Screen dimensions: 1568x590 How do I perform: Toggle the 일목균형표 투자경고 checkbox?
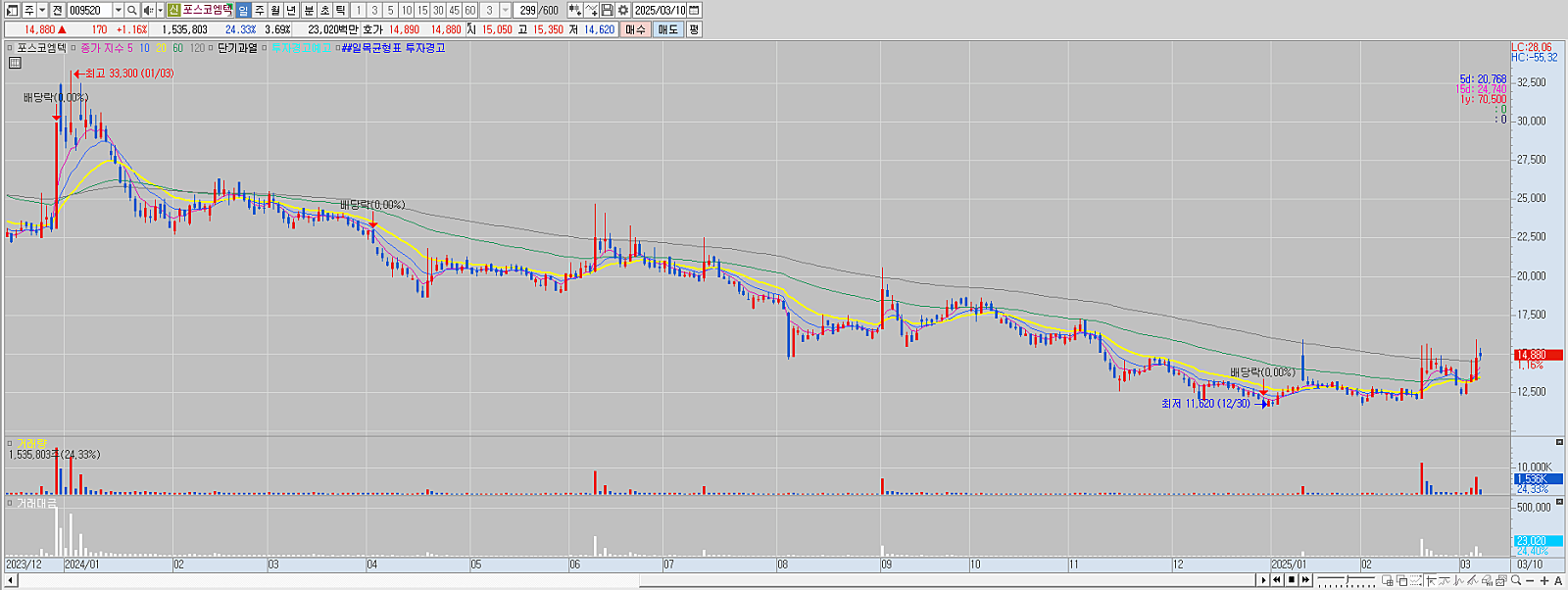click(x=337, y=47)
